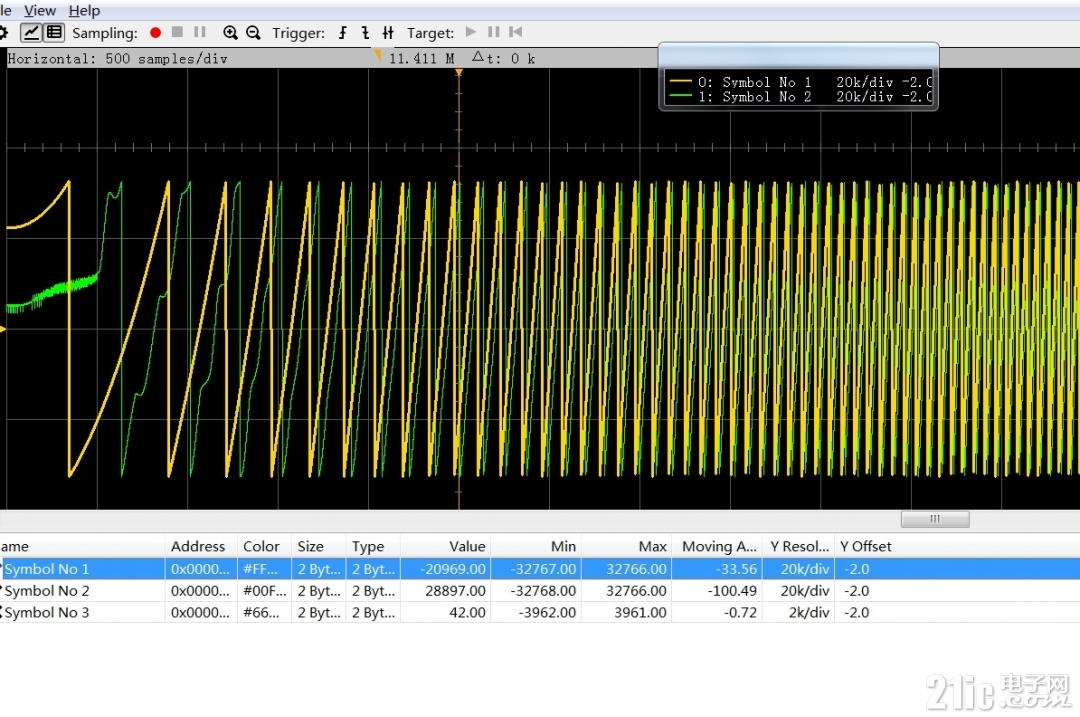This screenshot has height=717, width=1080.
Task: Click the Symbol No 3 address cell
Action: pos(200,612)
